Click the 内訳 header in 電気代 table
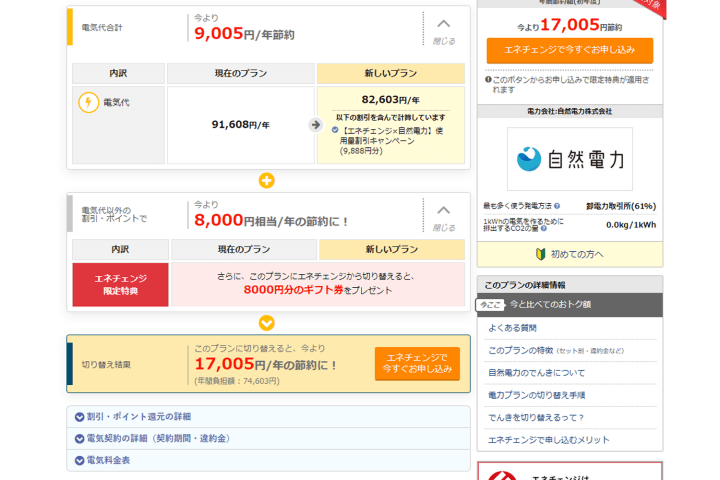The width and height of the screenshot is (720, 480). click(x=118, y=73)
